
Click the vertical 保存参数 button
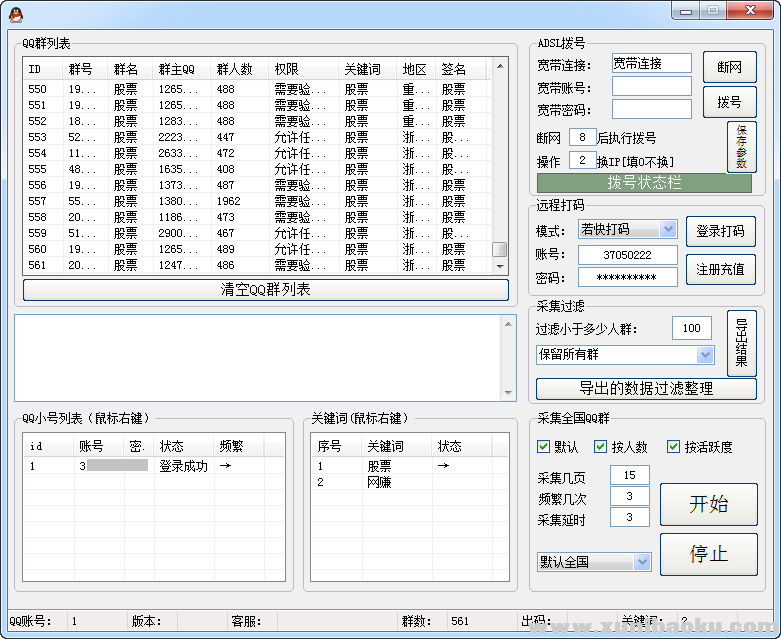pos(741,146)
